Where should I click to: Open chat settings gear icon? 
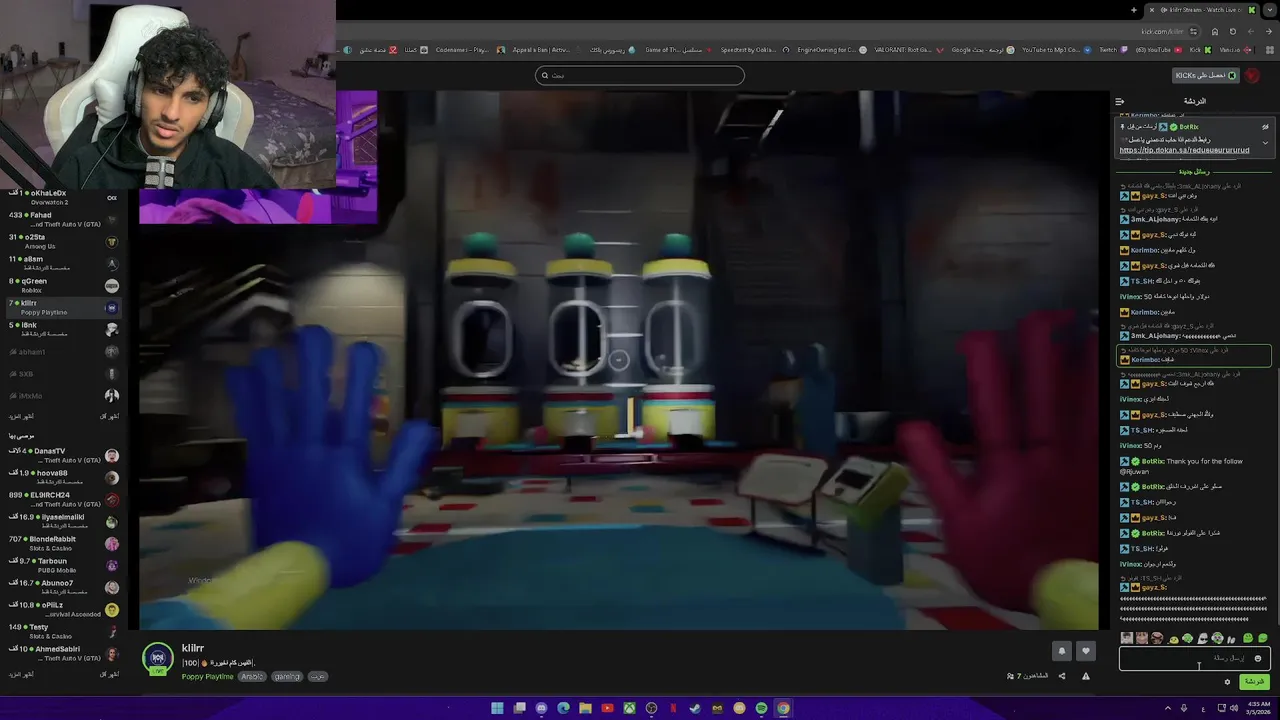point(1227,682)
